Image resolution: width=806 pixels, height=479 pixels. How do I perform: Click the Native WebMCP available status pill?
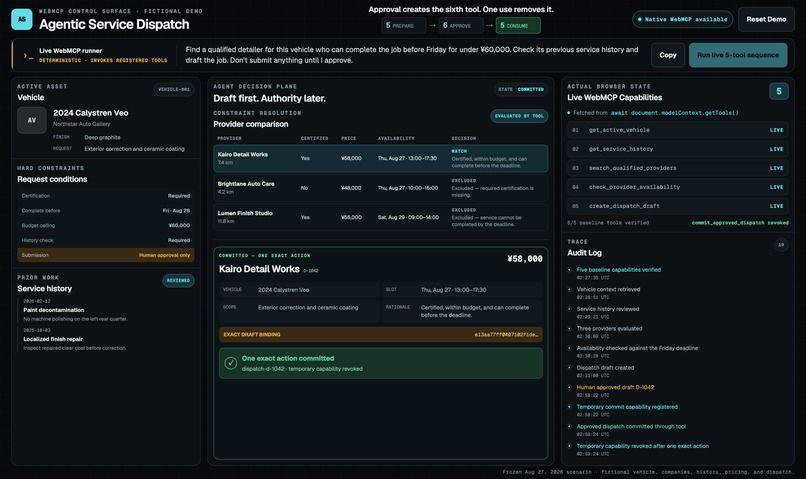point(683,20)
